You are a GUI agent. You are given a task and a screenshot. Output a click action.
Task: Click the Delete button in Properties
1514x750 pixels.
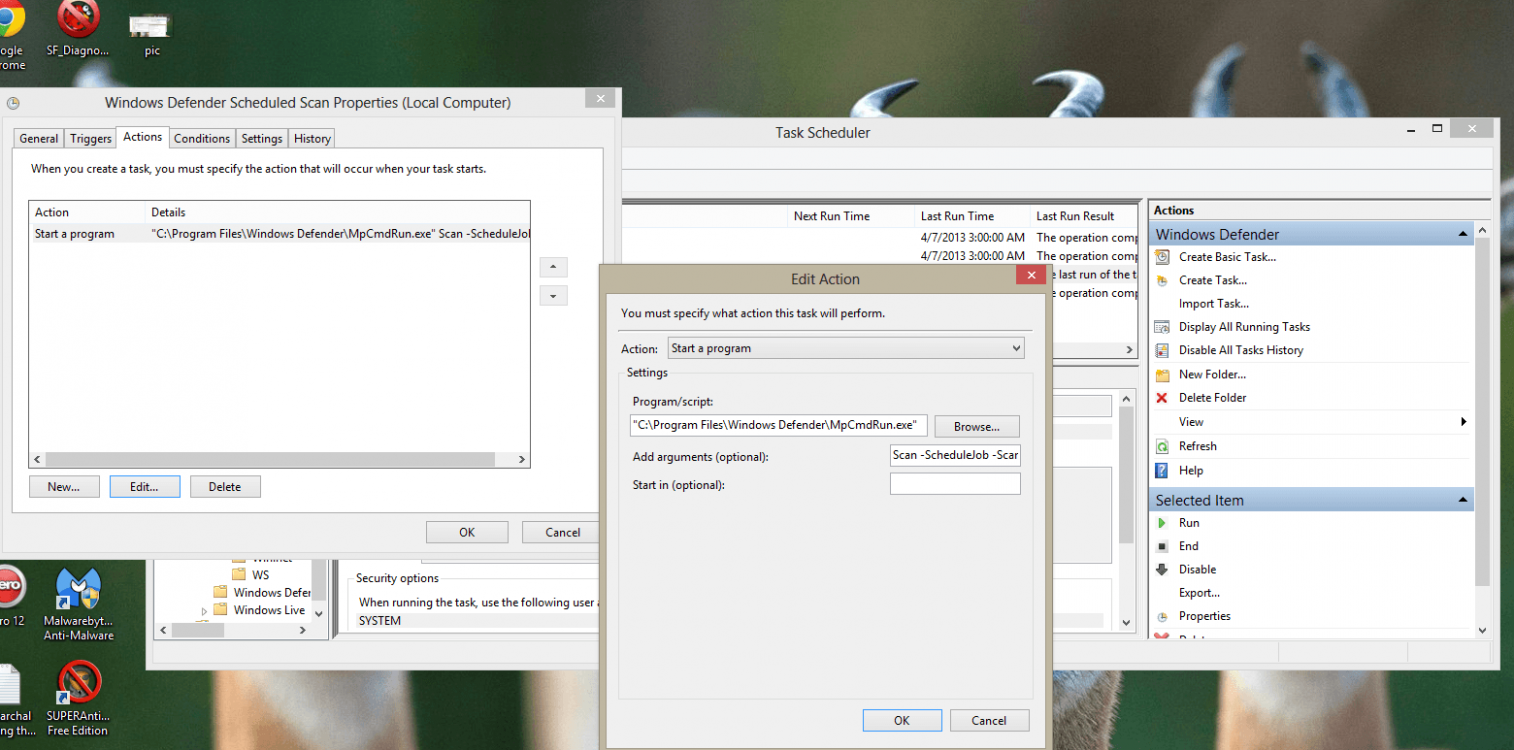coord(225,487)
